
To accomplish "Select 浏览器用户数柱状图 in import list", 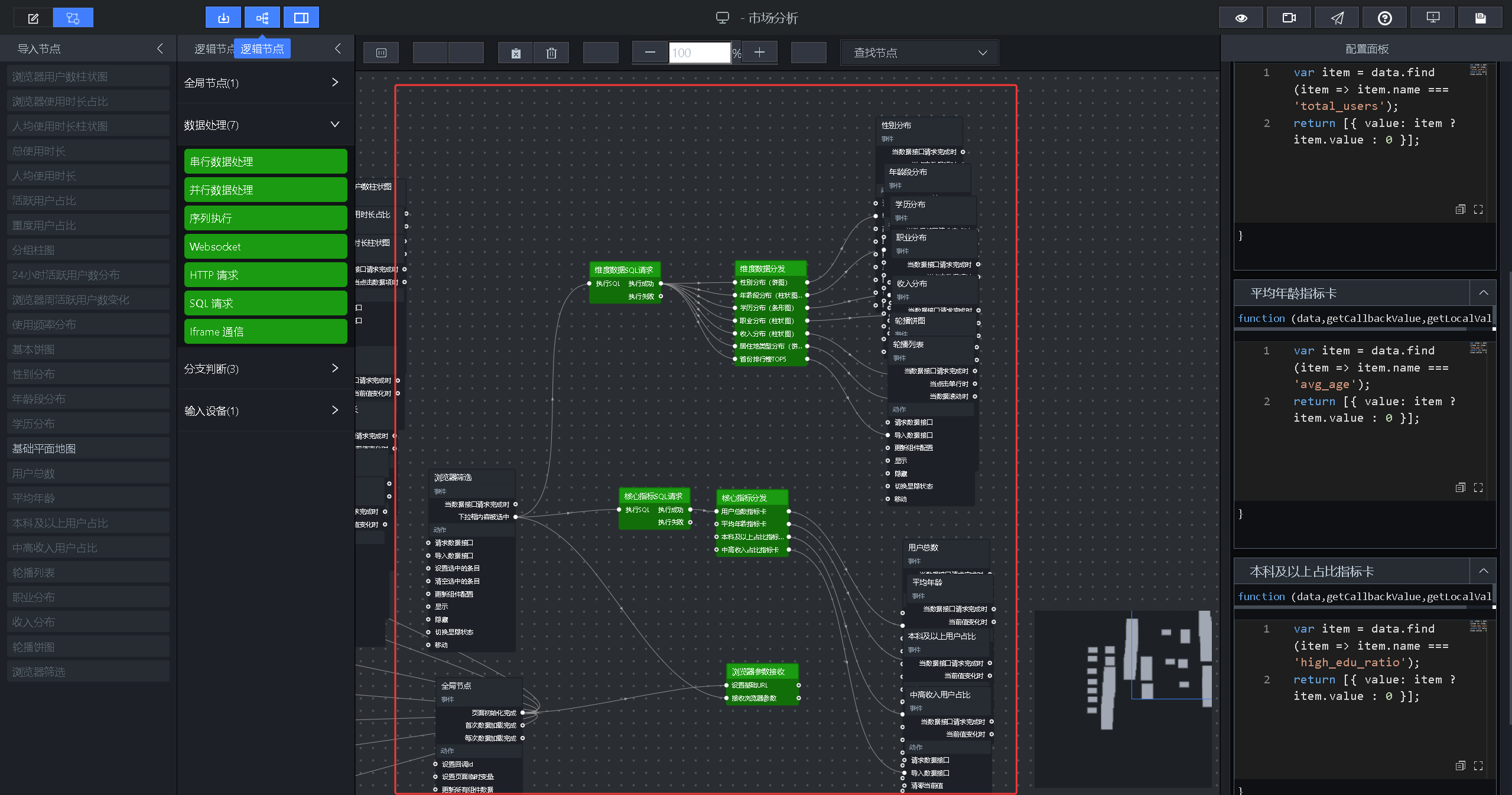I will (x=89, y=76).
